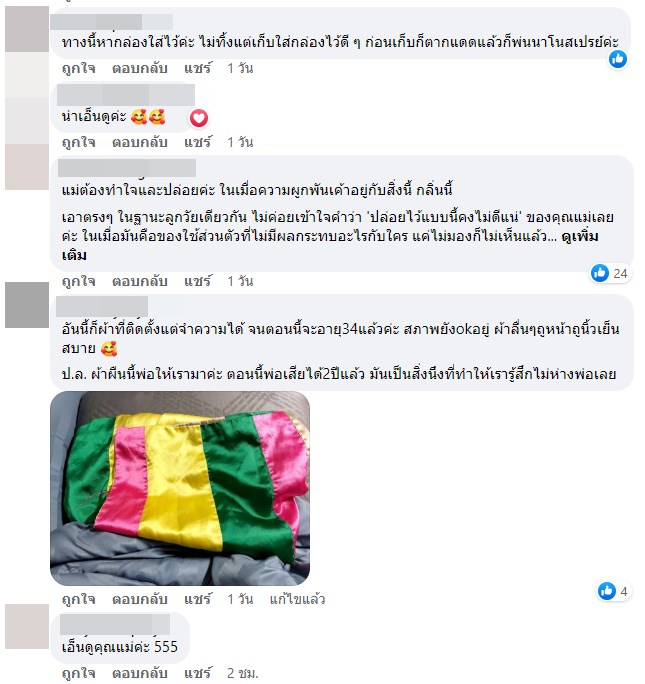Open the 4 likes reaction below the cloth photo
This screenshot has height=684, width=645.
point(613,592)
